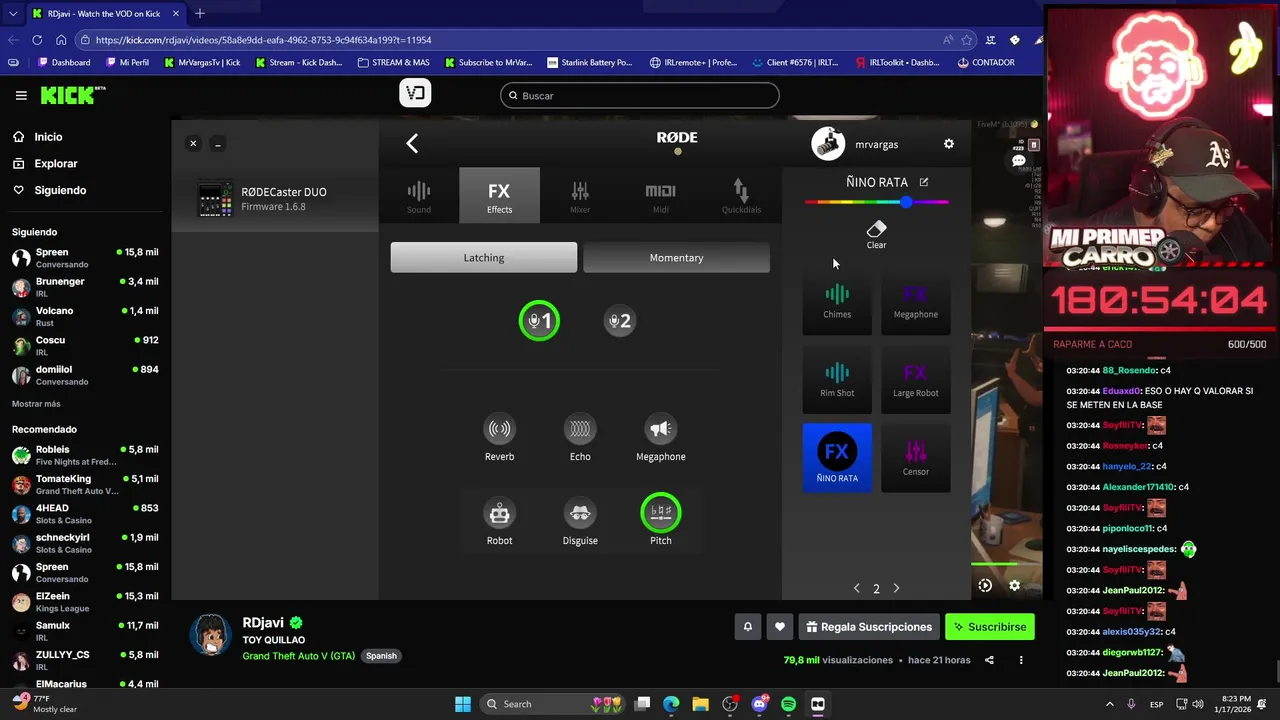Image resolution: width=1280 pixels, height=720 pixels.
Task: Select the Reverb effect icon
Action: tap(499, 429)
